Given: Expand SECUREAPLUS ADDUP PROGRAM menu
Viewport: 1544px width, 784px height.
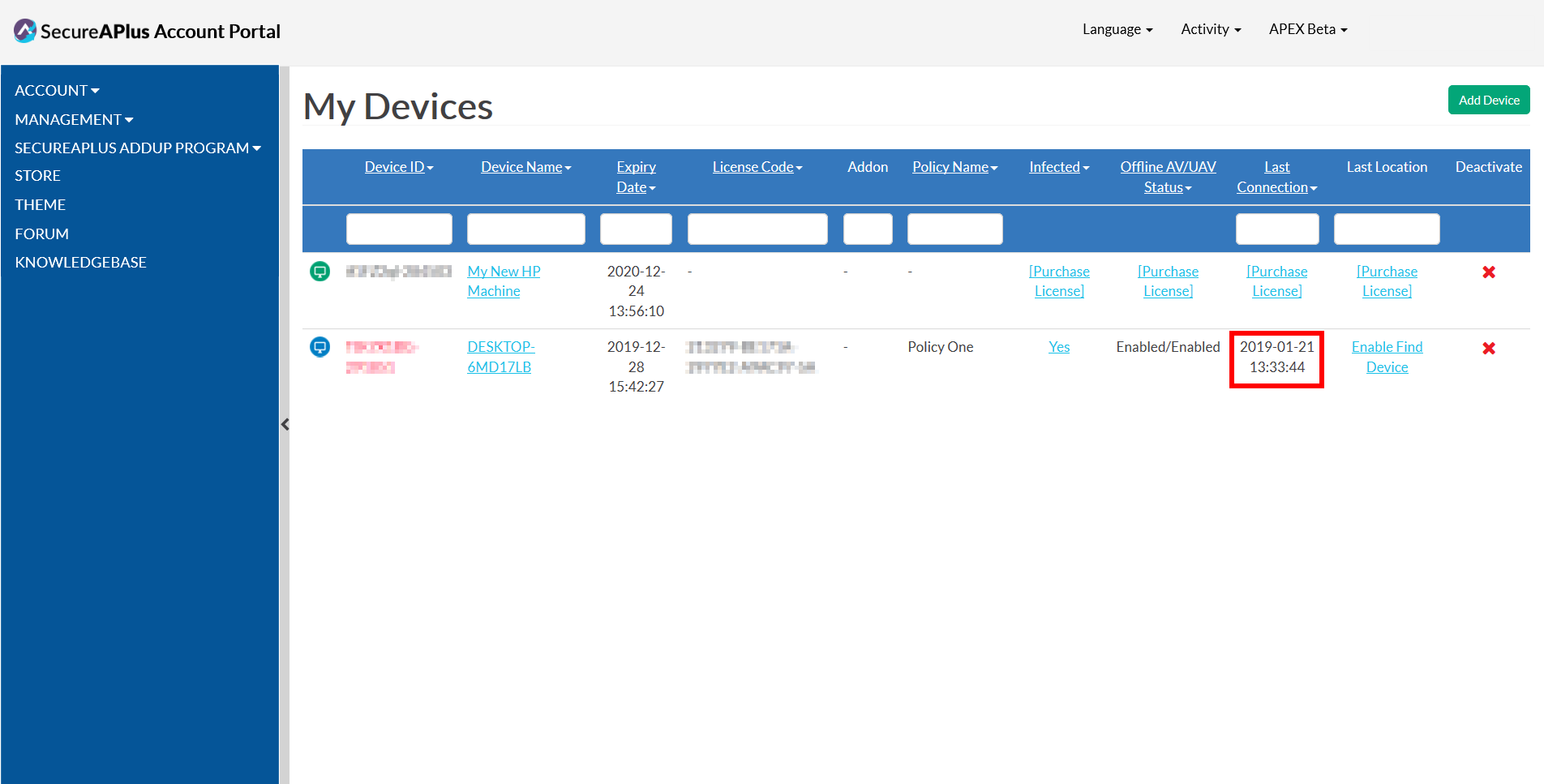Looking at the screenshot, I should tap(138, 148).
